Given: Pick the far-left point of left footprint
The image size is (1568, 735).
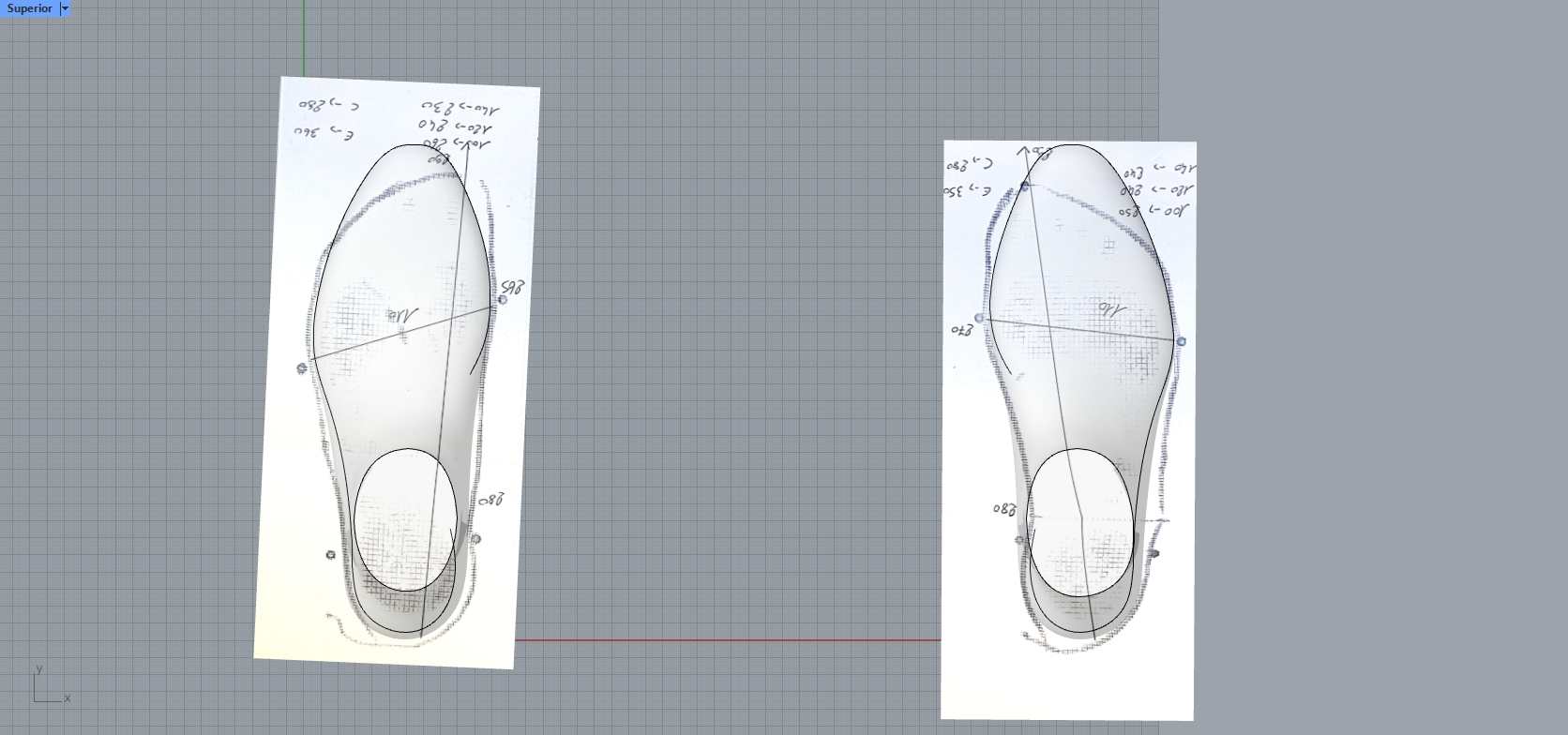Looking at the screenshot, I should tap(301, 368).
